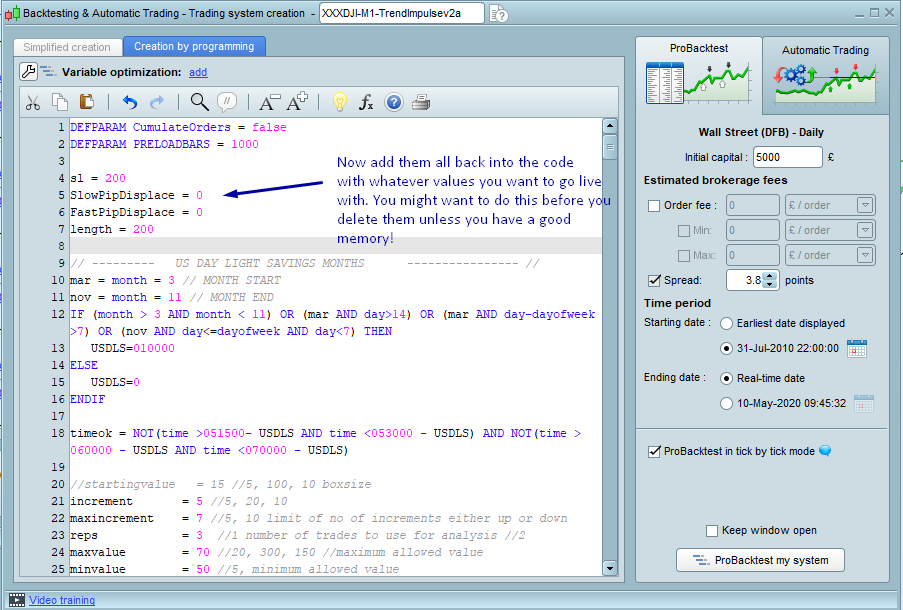Click the ProBacktest my system button
The image size is (903, 610).
pyautogui.click(x=760, y=560)
